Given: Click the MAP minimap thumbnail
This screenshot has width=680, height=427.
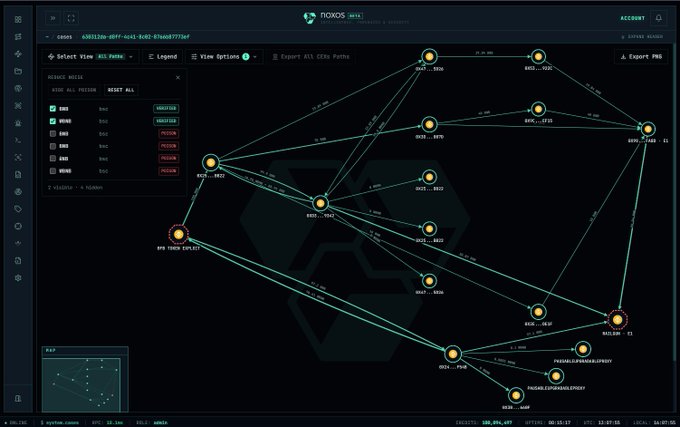Looking at the screenshot, I should coord(85,379).
